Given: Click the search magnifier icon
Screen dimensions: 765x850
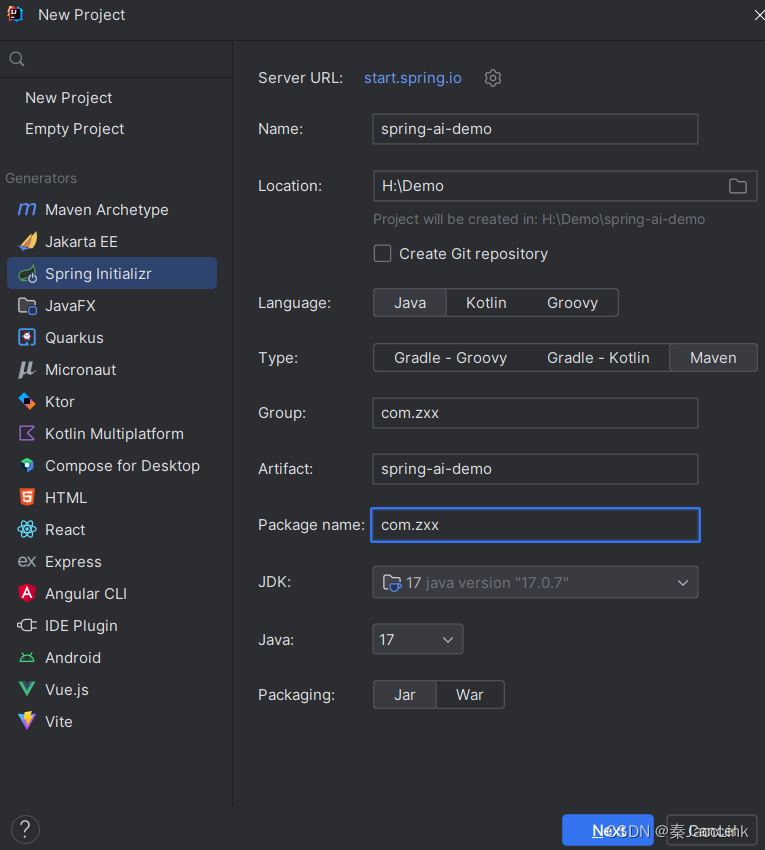Looking at the screenshot, I should [17, 59].
